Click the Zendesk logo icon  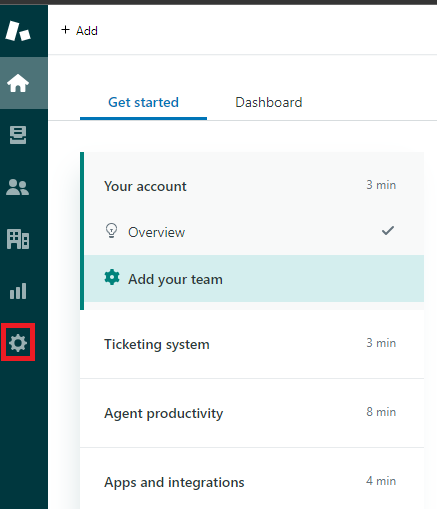pyautogui.click(x=18, y=31)
